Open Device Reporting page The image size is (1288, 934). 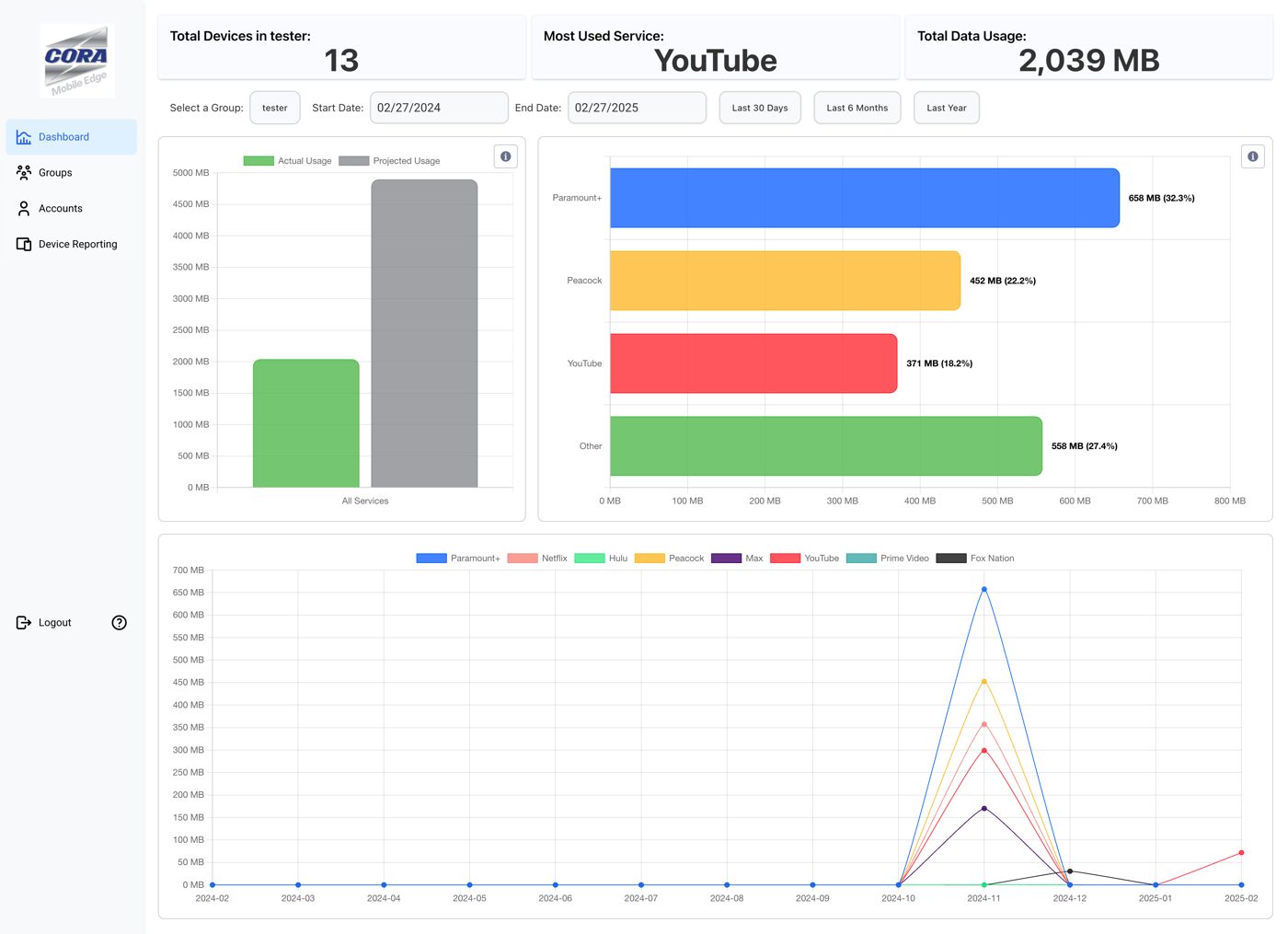(72, 245)
